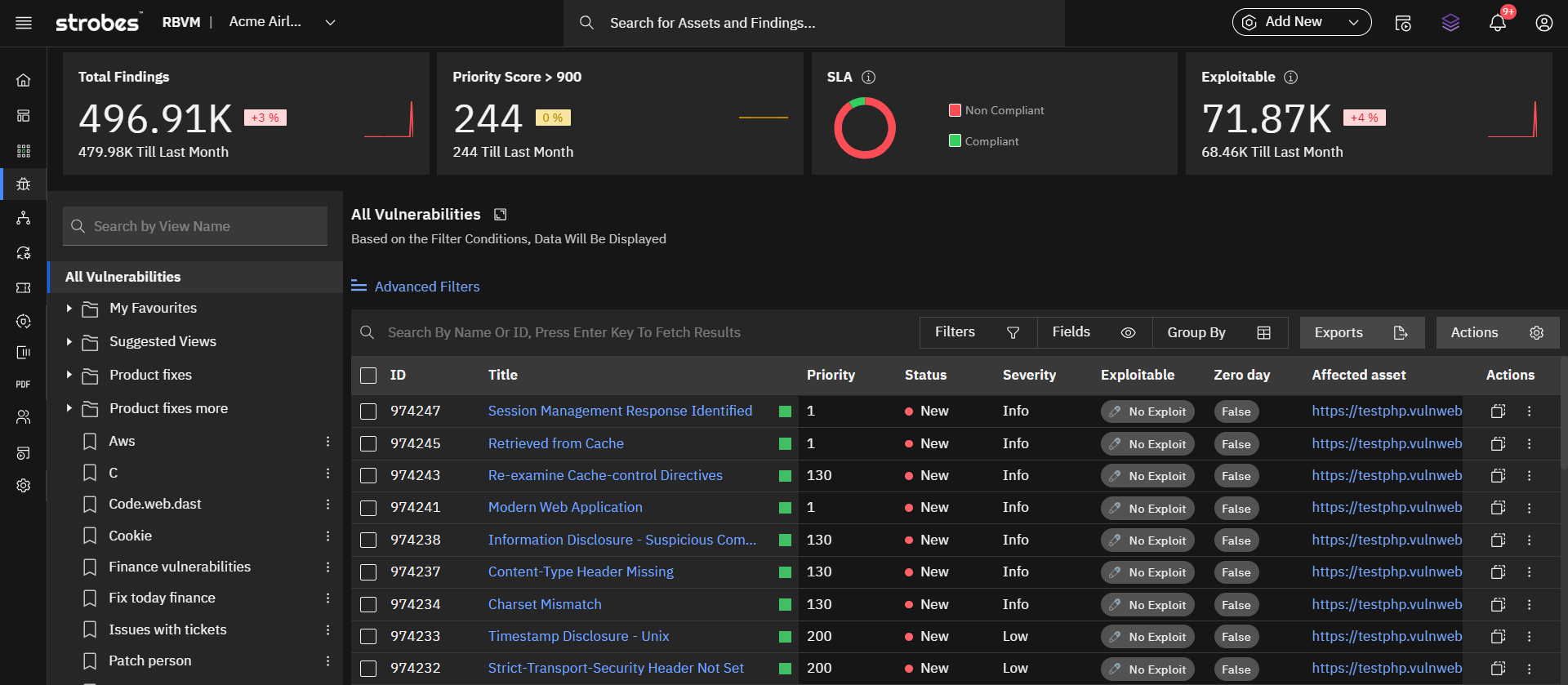Select checkbox for finding 974243
The height and width of the screenshot is (685, 1568).
[x=368, y=476]
